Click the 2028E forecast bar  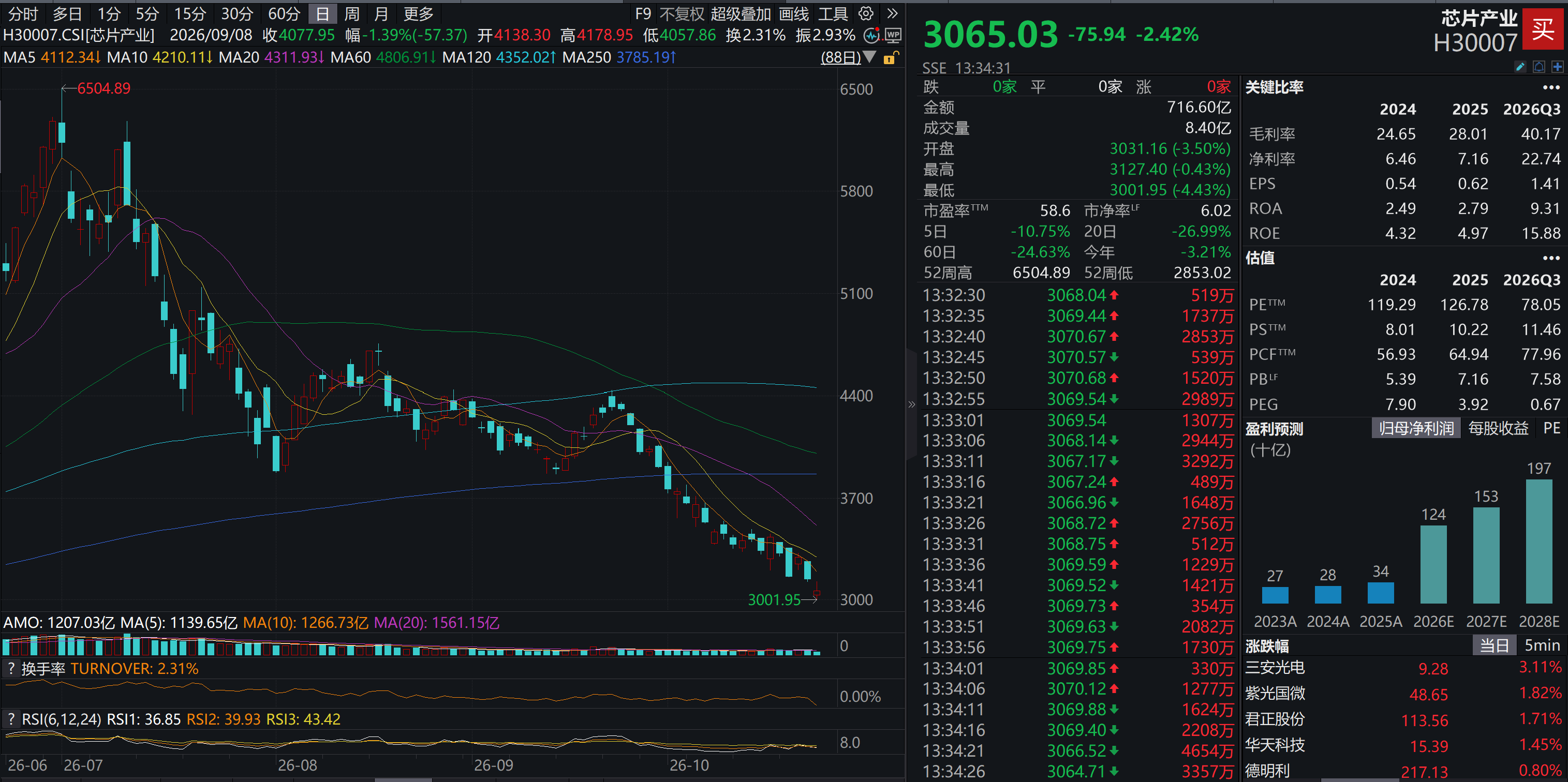1539,541
